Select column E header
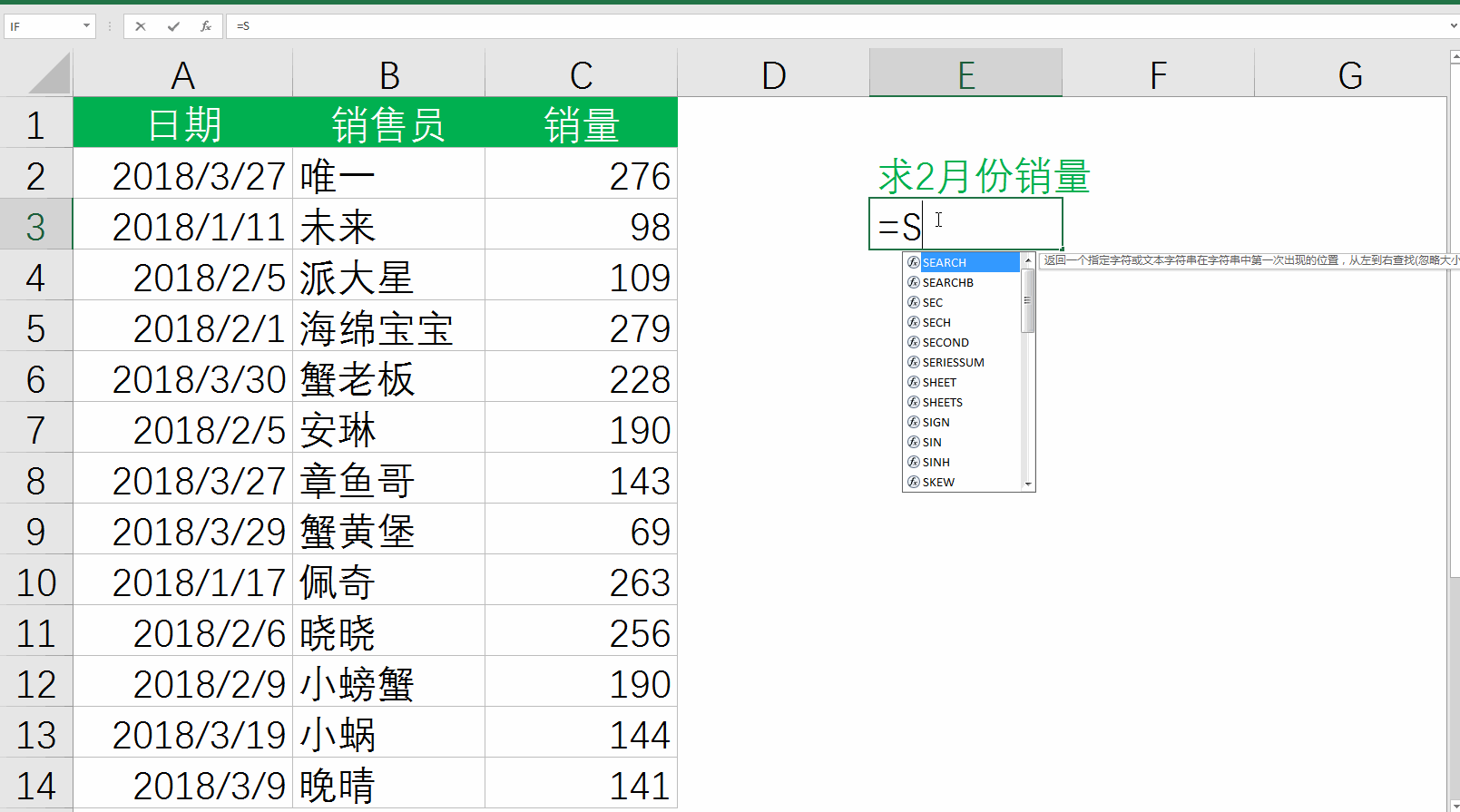Viewport: 1460px width, 812px height. (x=966, y=73)
